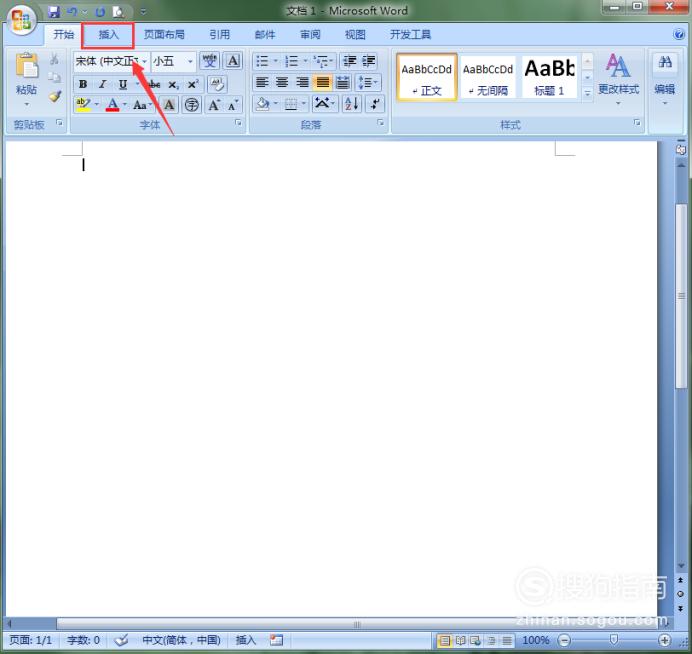Redo action in quick access toolbar
Viewport: 692px width, 654px height.
100,12
